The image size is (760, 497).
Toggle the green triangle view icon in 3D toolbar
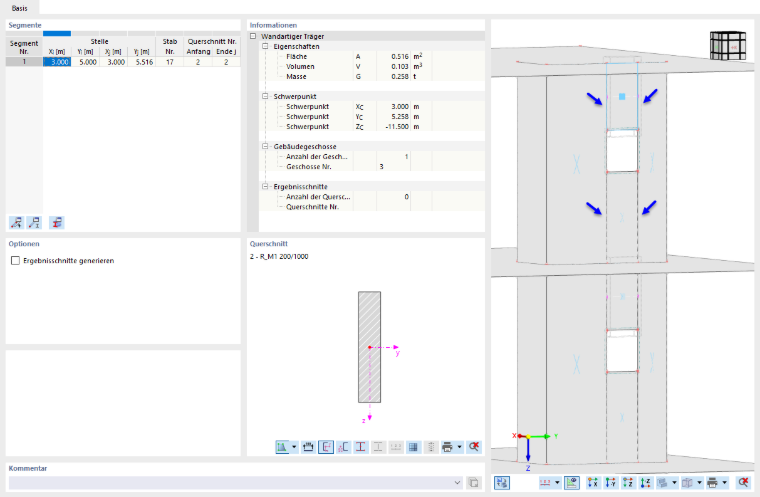572,482
